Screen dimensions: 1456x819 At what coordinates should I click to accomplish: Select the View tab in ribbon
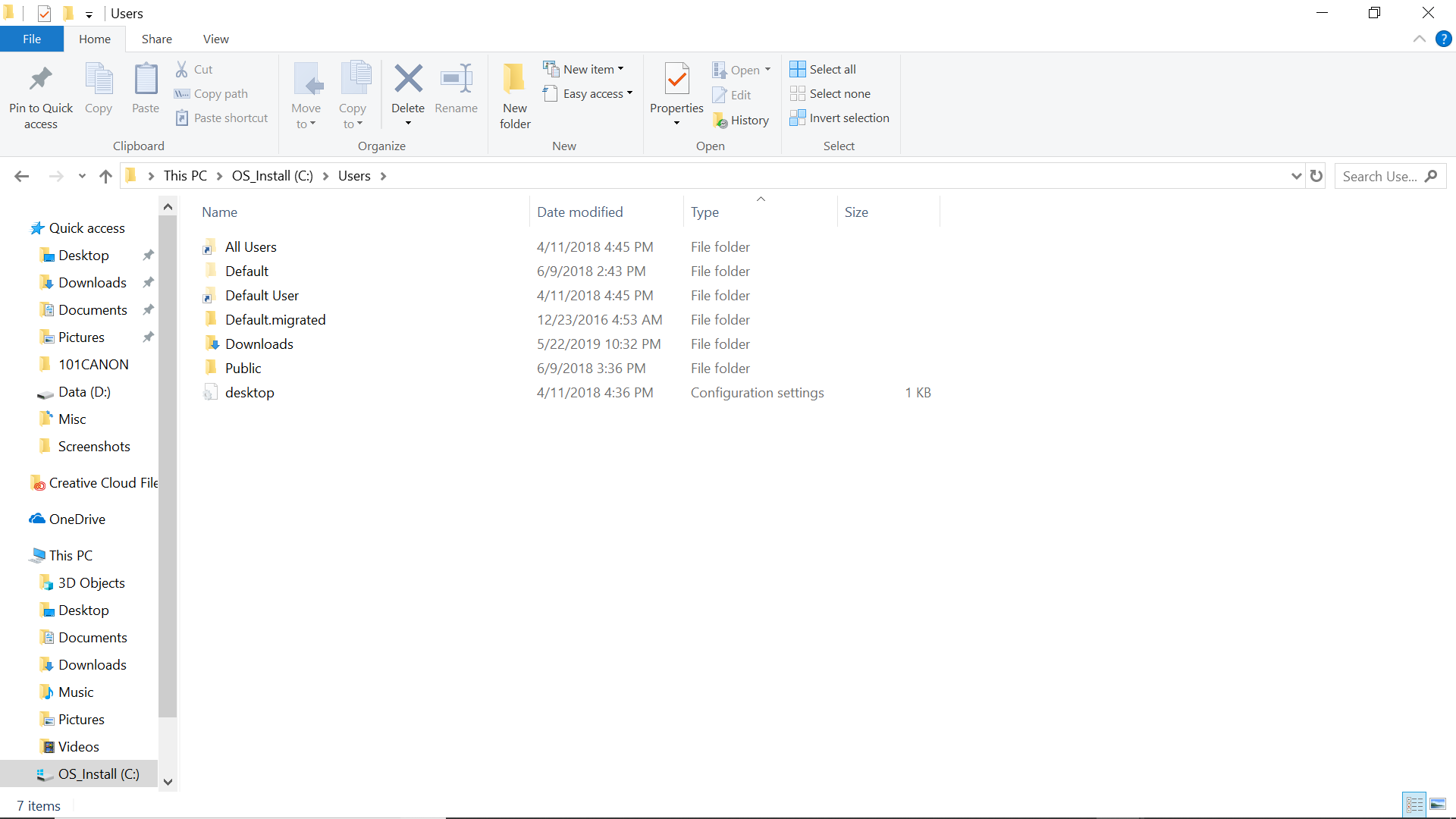pyautogui.click(x=215, y=39)
